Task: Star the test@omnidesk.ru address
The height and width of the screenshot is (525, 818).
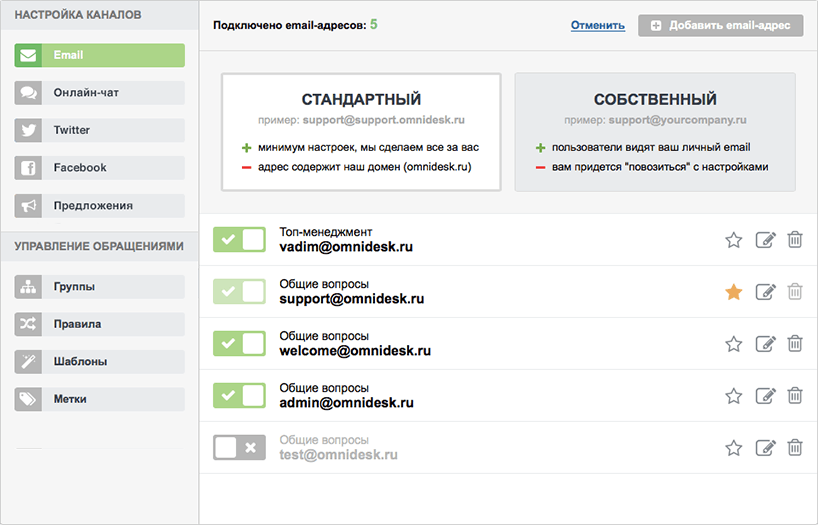Action: click(733, 448)
